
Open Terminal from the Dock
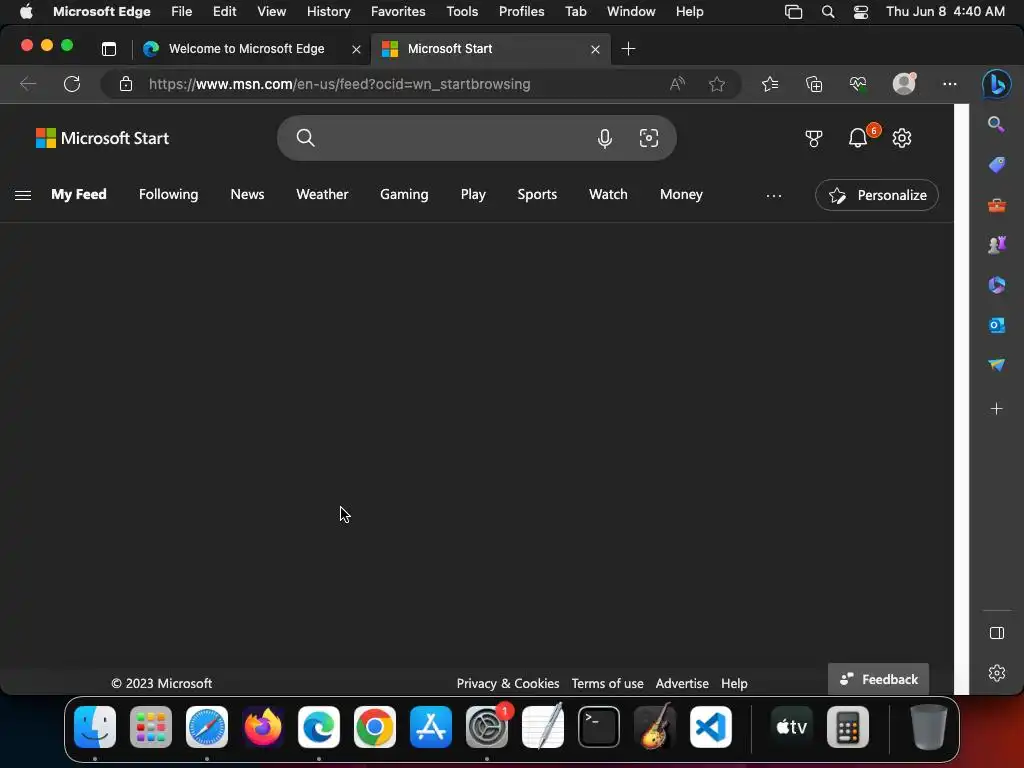pyautogui.click(x=599, y=727)
